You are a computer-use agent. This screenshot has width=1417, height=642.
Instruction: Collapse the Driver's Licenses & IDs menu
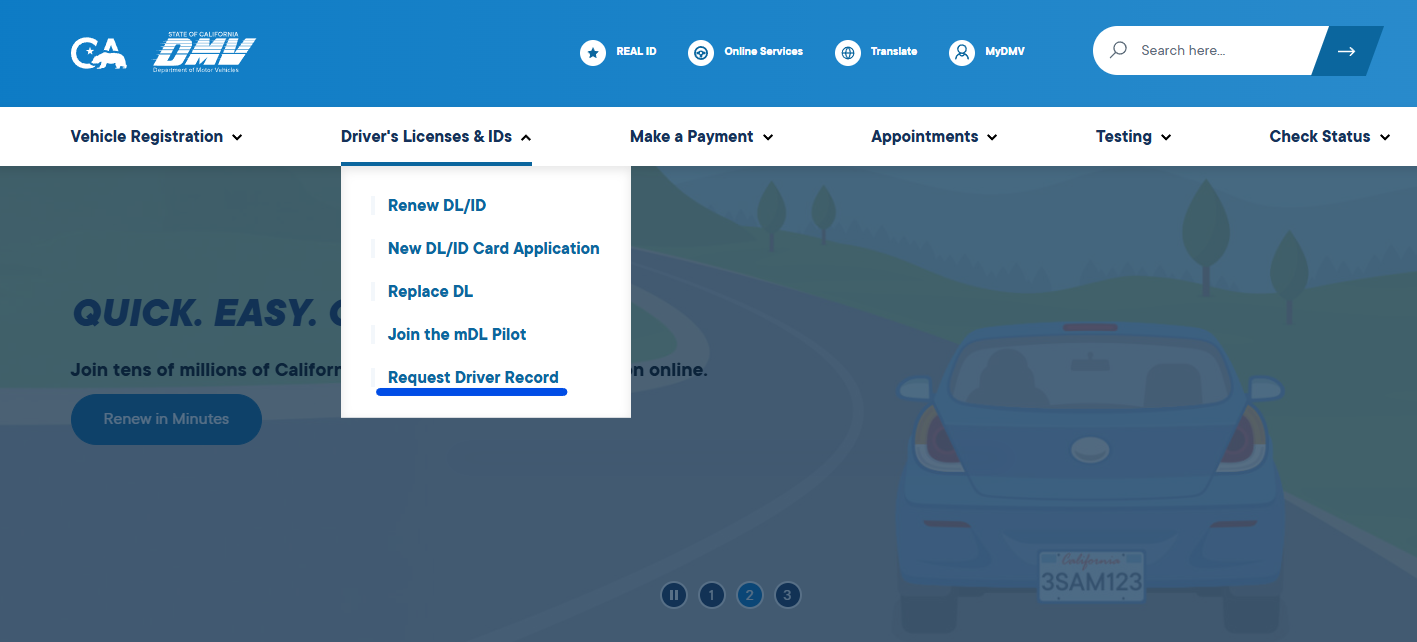436,137
